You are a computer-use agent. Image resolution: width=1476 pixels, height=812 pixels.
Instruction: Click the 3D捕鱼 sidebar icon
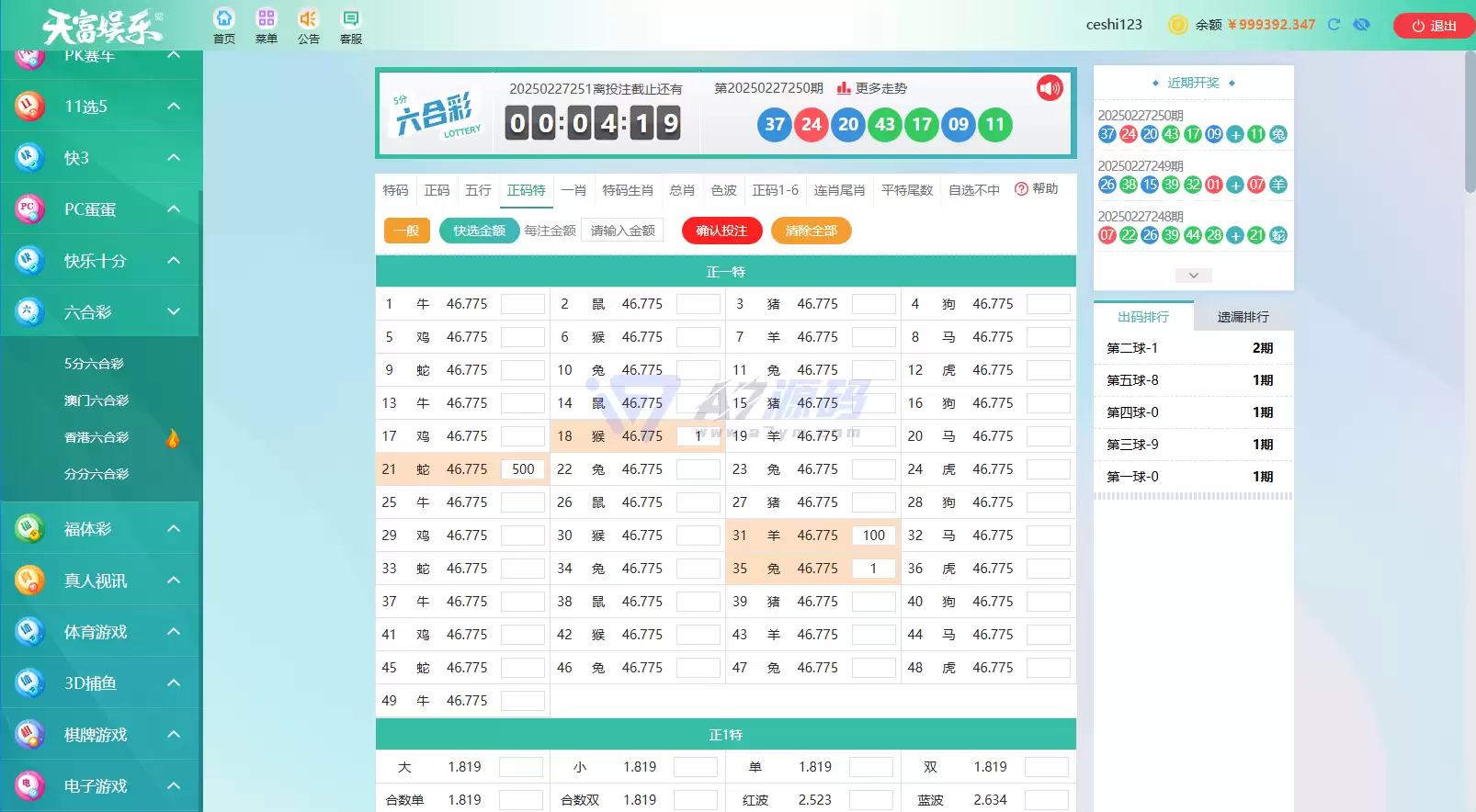click(29, 683)
